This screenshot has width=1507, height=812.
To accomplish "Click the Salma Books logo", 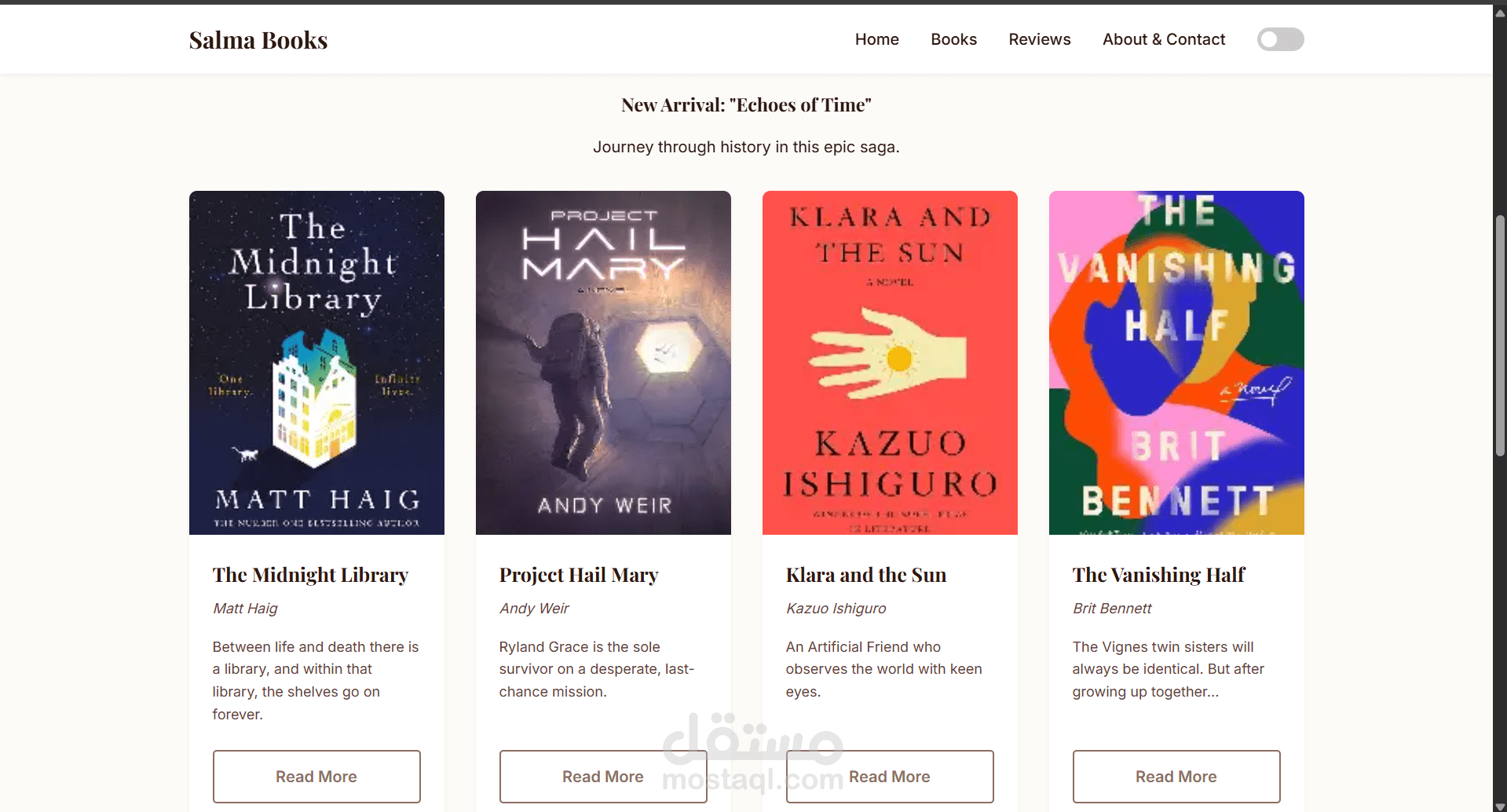I will 258,40.
